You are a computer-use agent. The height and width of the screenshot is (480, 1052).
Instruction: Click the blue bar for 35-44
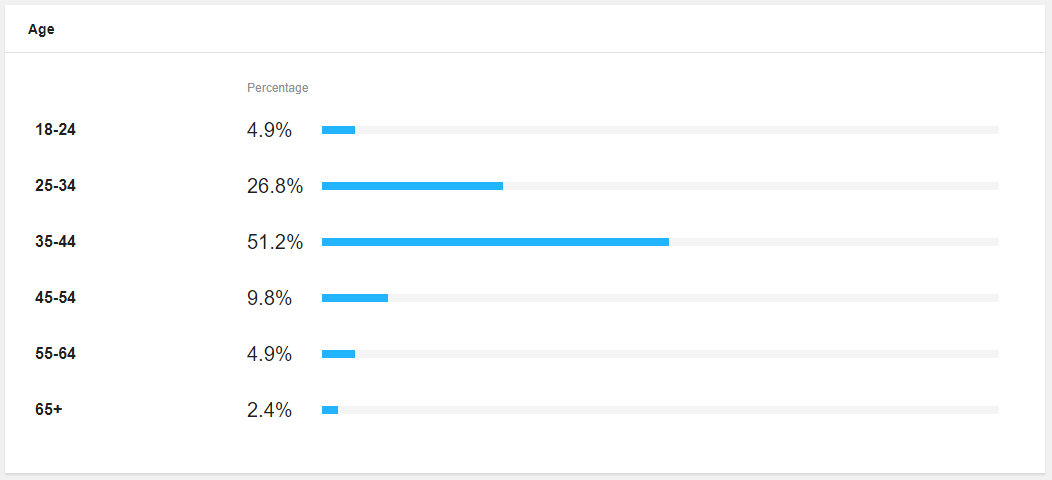(x=495, y=242)
